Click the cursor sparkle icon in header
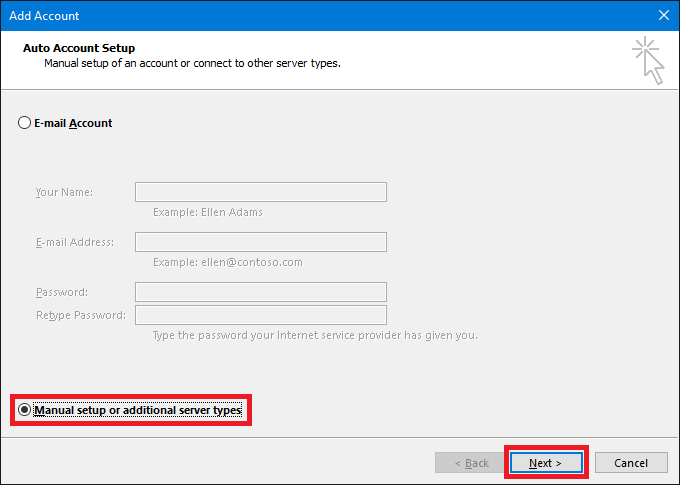 coord(646,59)
